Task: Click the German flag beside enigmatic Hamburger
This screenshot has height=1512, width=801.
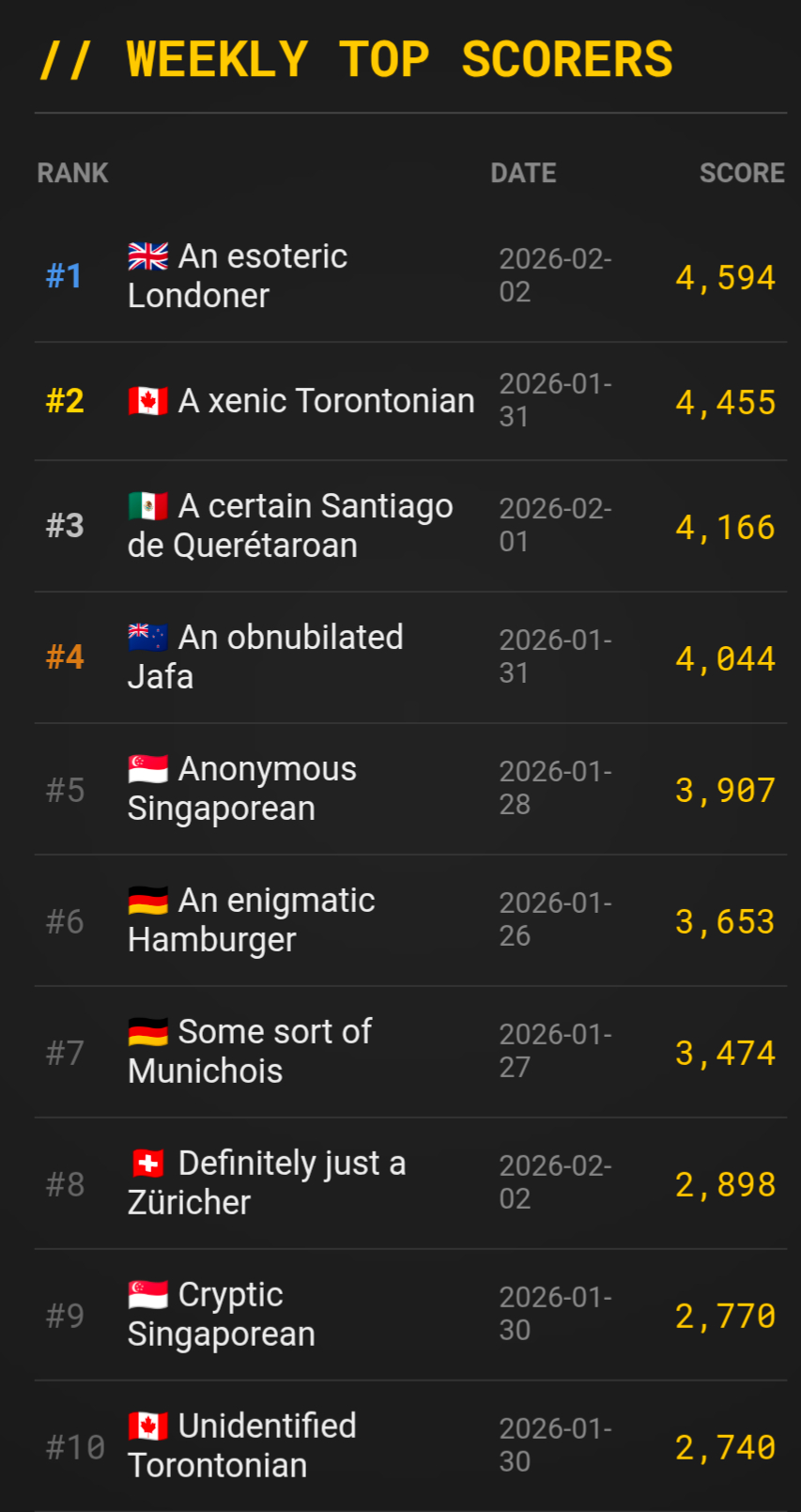Action: point(148,901)
